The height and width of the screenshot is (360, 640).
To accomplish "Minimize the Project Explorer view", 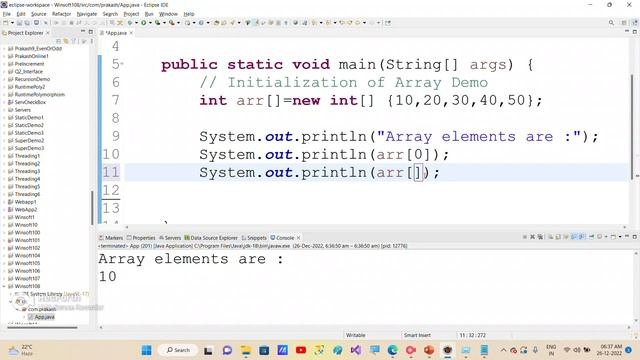I will coord(83,32).
